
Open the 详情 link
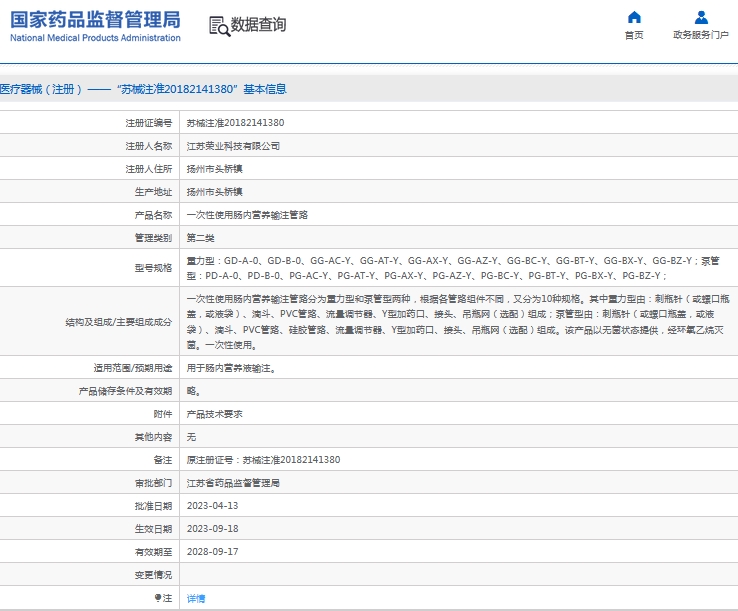pyautogui.click(x=196, y=598)
